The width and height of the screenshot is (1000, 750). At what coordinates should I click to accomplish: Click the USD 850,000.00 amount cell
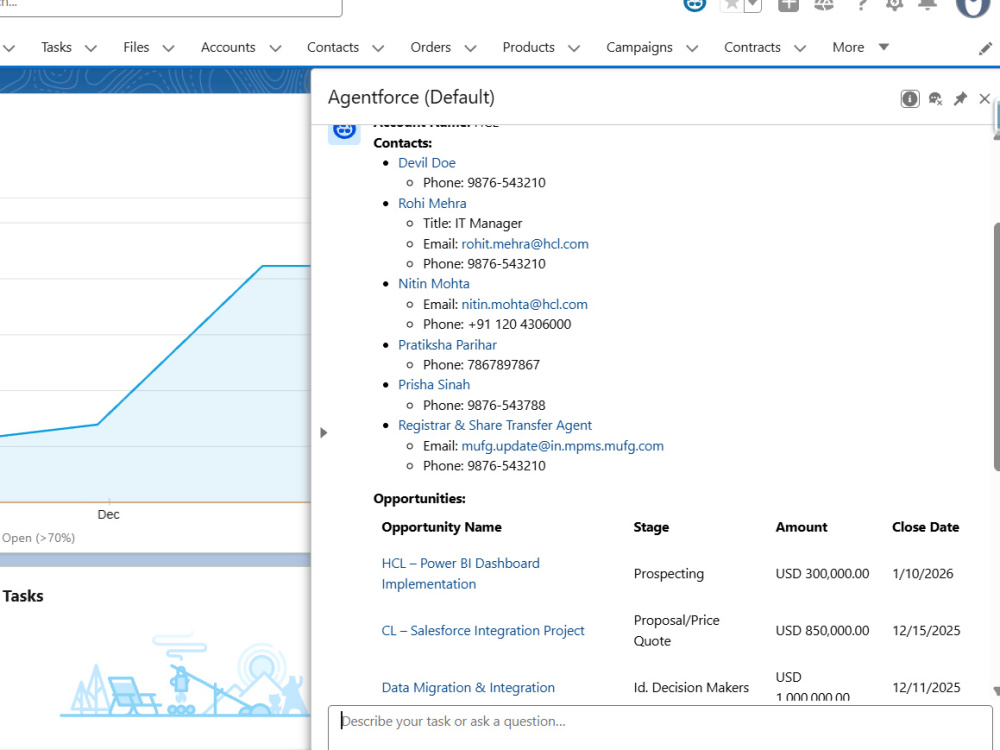coord(822,630)
